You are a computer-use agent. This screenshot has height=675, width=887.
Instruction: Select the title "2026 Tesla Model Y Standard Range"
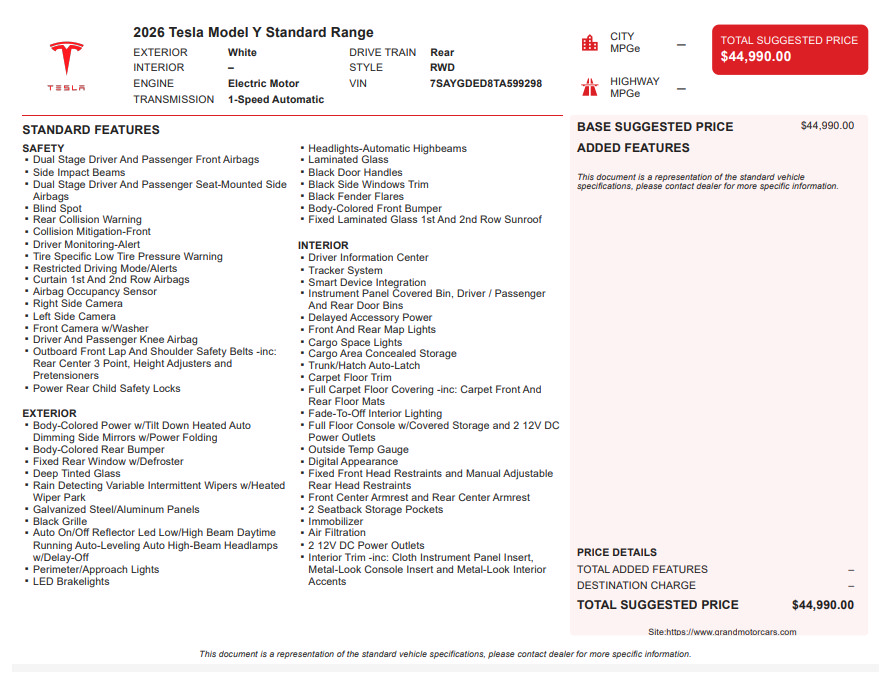coord(253,32)
